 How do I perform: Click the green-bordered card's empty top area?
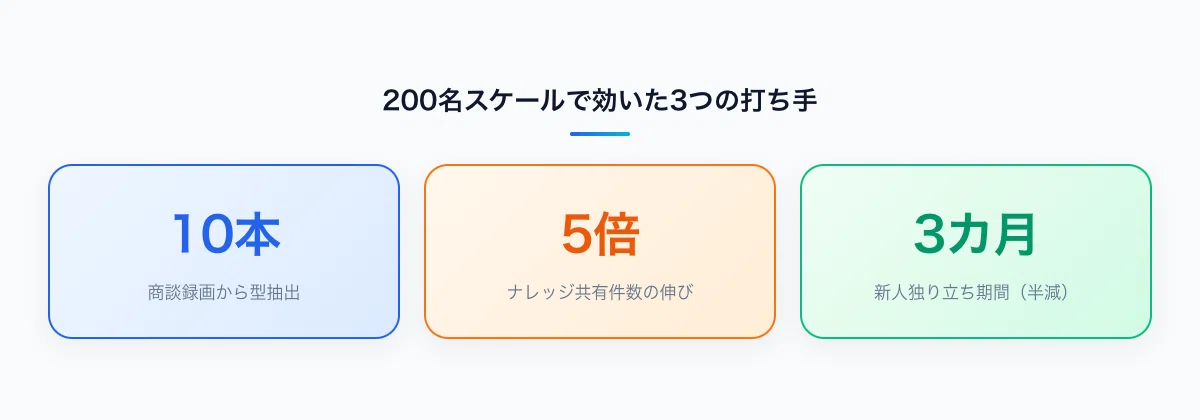tap(976, 186)
